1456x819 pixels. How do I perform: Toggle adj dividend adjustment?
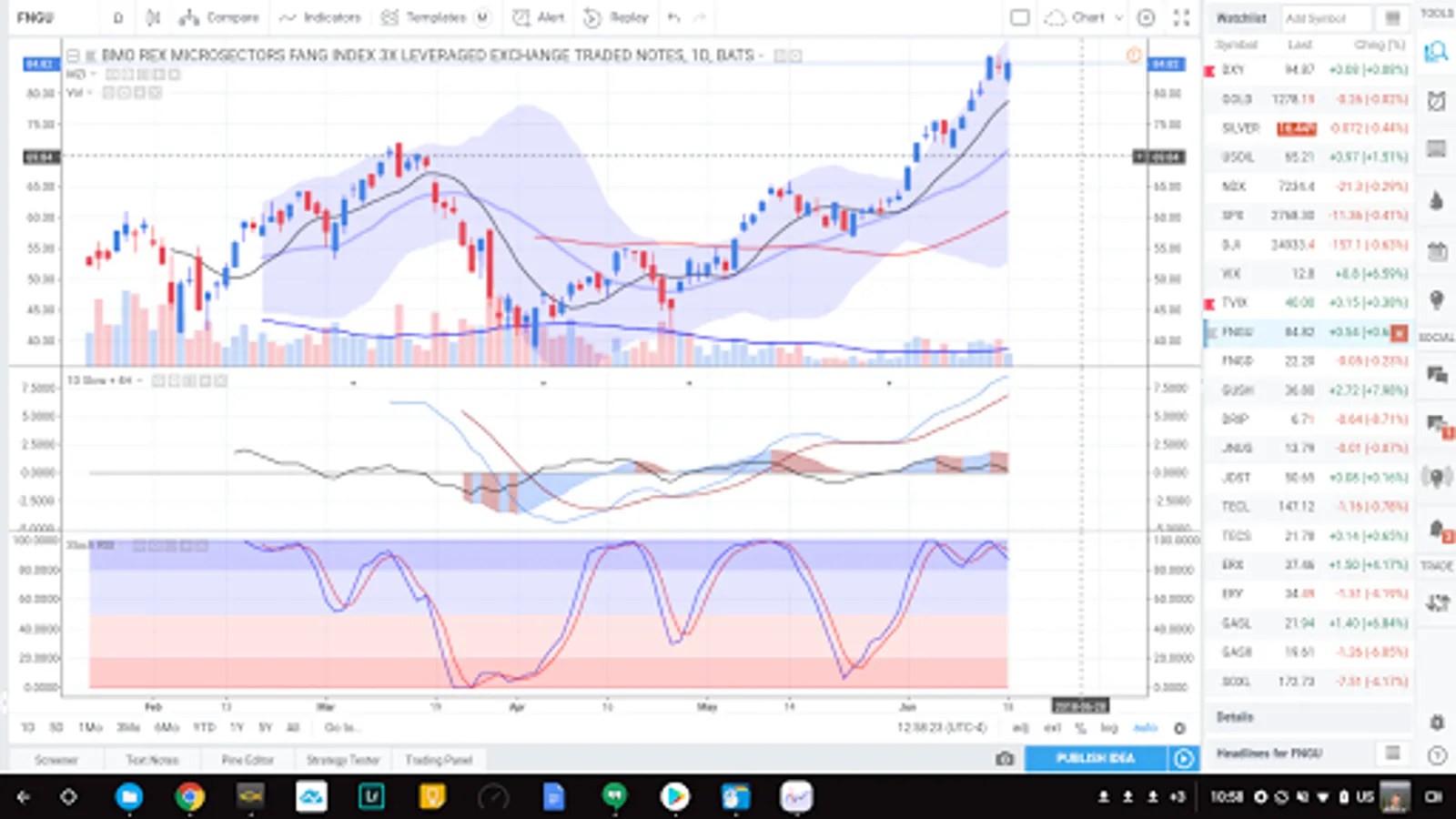tap(1021, 728)
